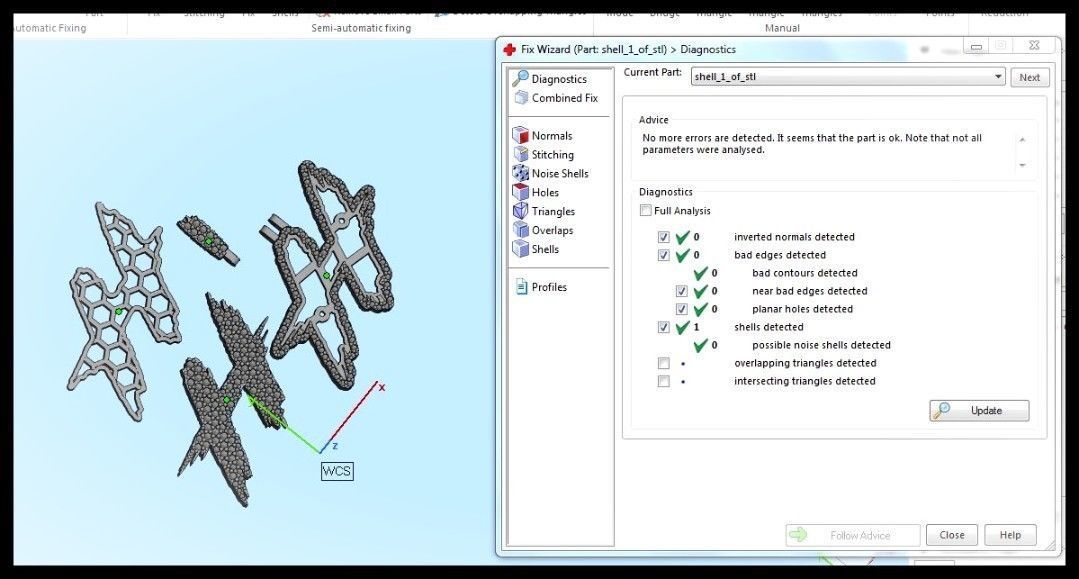Uncheck bad edges detected checkbox
The height and width of the screenshot is (579, 1079).
point(663,255)
